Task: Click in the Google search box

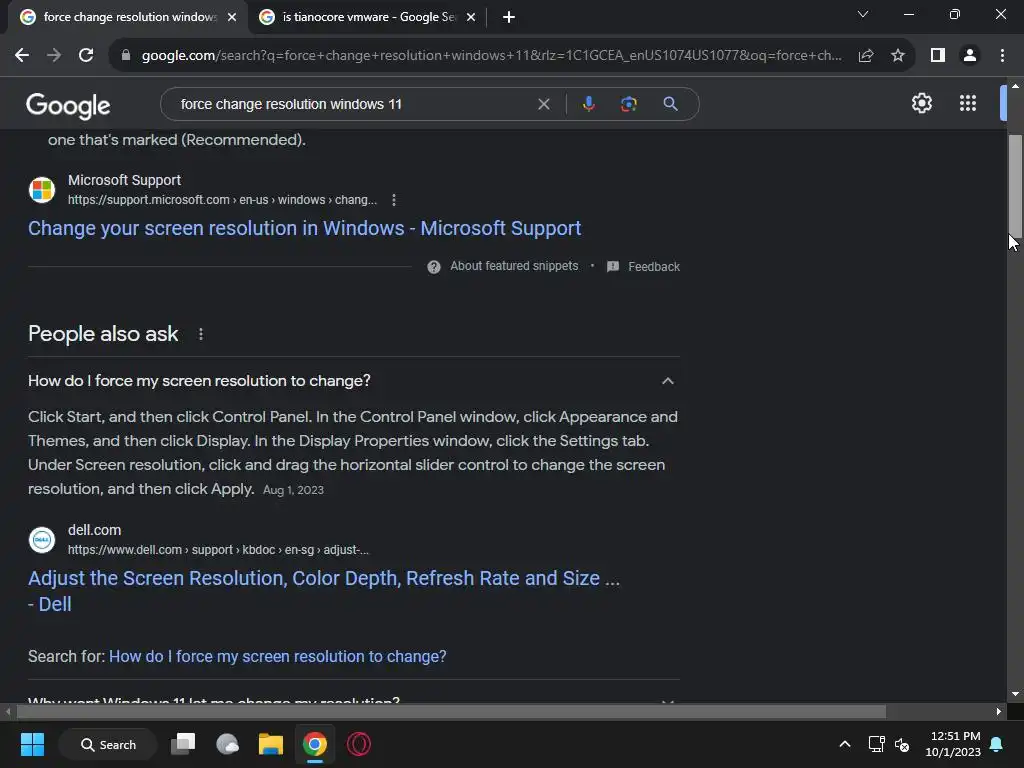Action: 353,104
